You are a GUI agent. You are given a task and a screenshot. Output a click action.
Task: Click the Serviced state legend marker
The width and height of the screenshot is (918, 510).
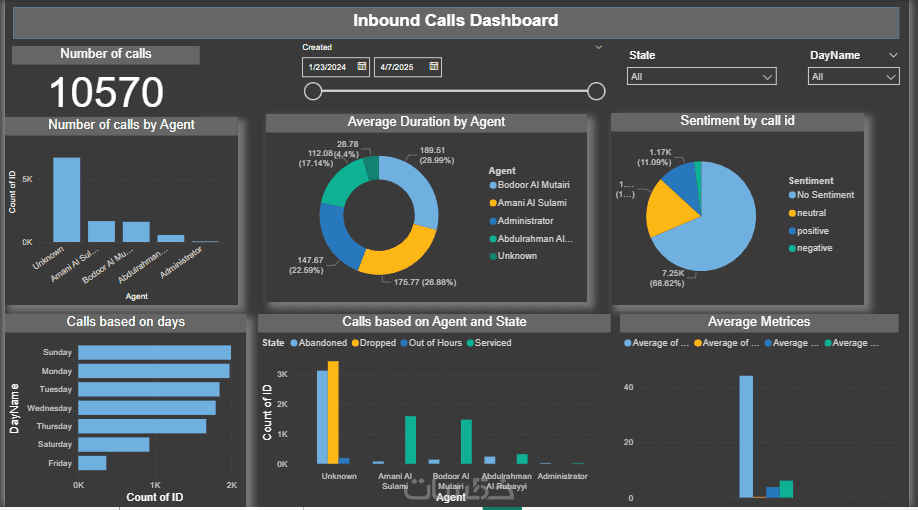point(470,343)
